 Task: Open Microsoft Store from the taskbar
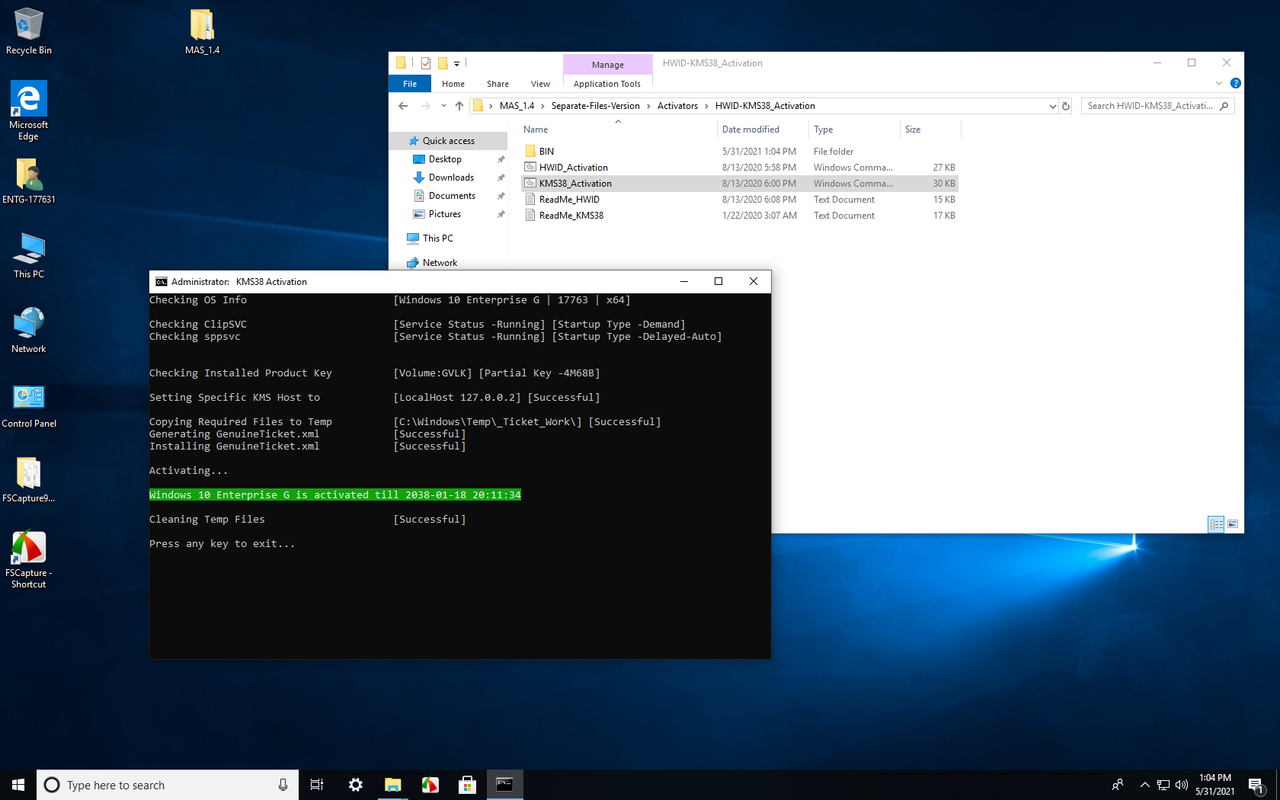[x=467, y=785]
